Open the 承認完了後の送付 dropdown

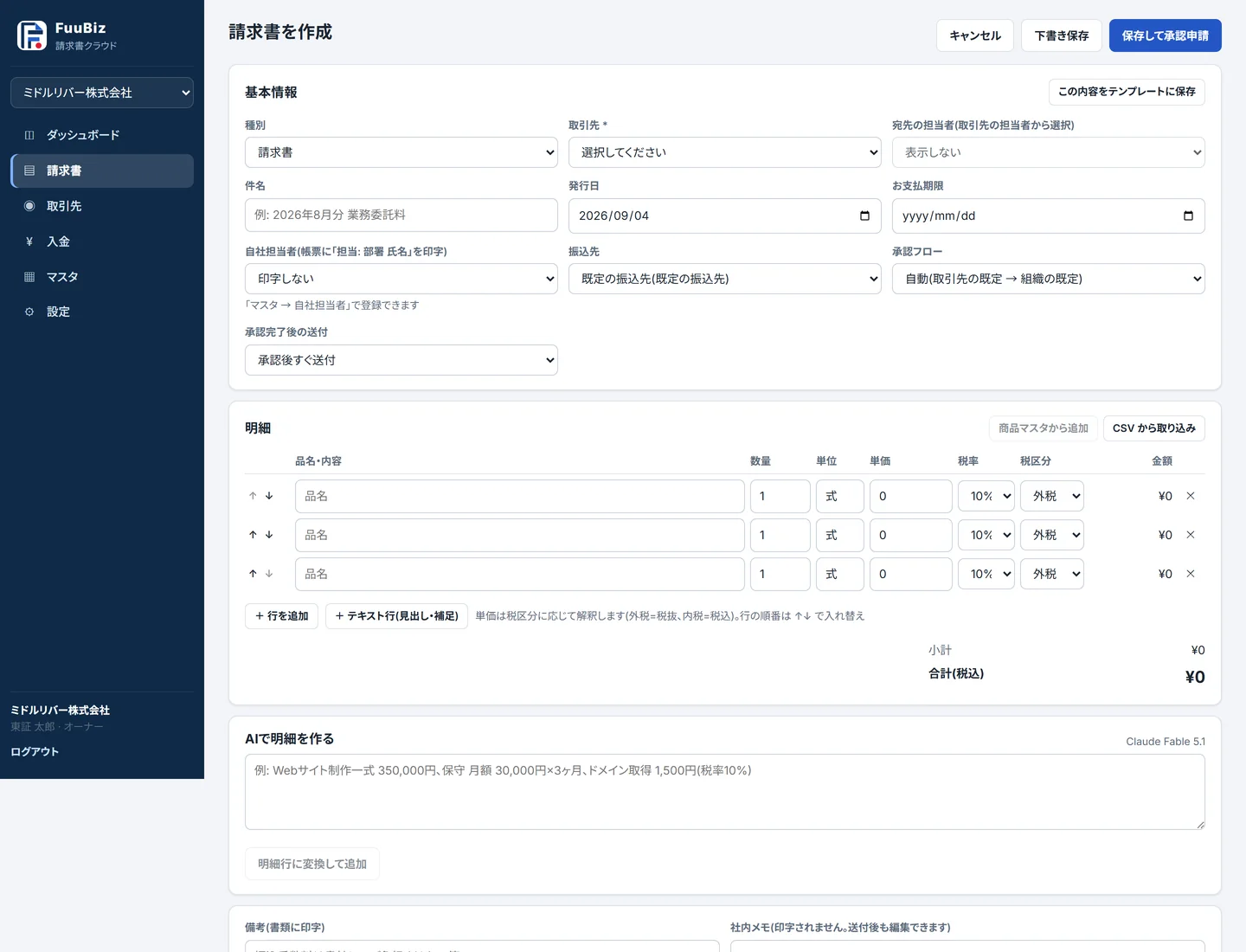pos(401,360)
